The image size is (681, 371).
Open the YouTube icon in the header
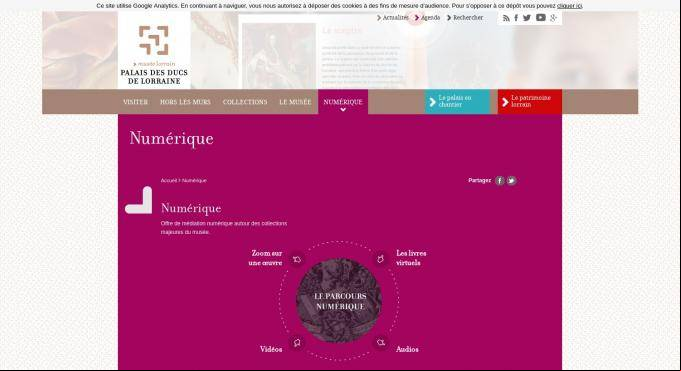pyautogui.click(x=541, y=17)
